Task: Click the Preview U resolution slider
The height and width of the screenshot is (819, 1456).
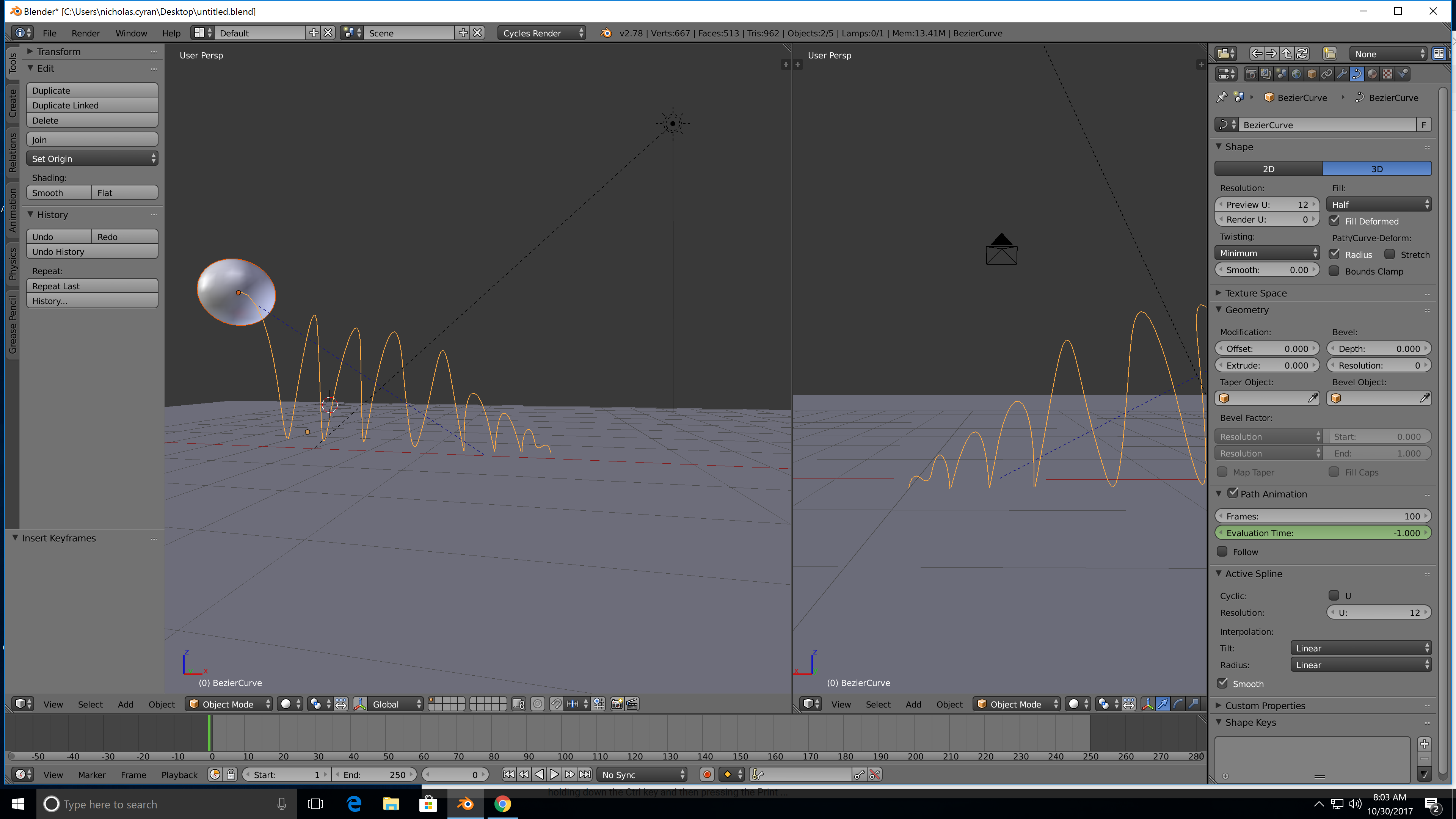Action: tap(1267, 204)
